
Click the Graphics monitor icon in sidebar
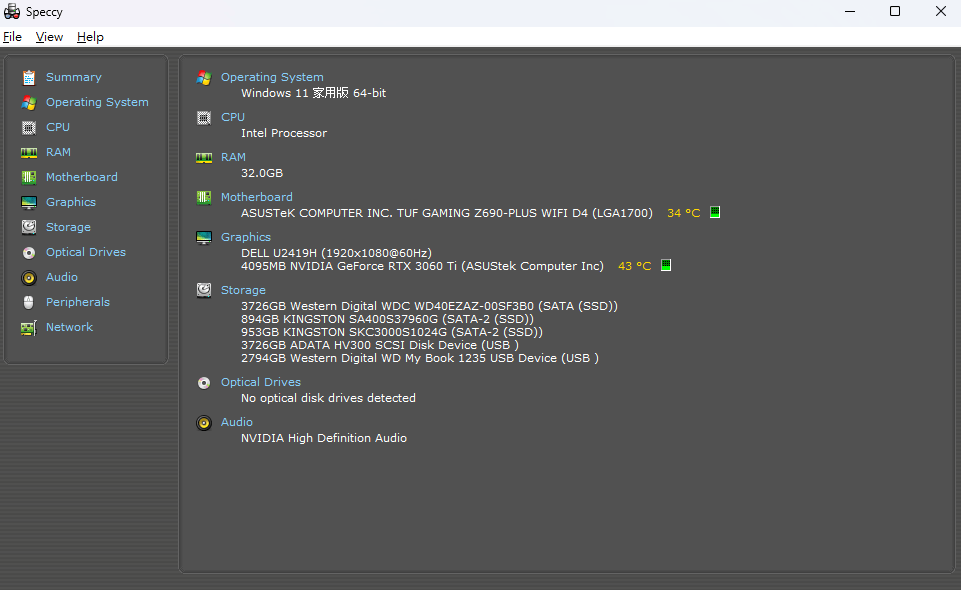click(x=29, y=203)
